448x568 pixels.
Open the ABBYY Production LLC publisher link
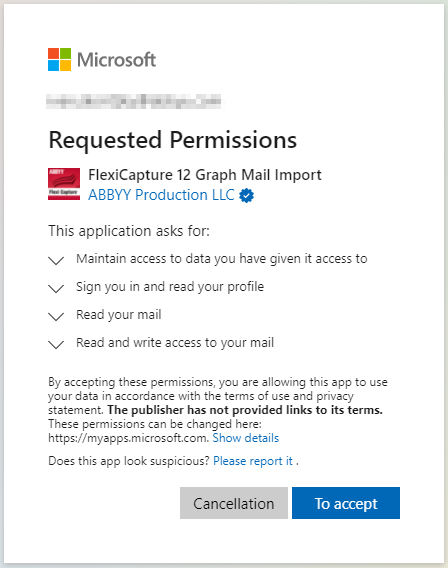coord(162,195)
